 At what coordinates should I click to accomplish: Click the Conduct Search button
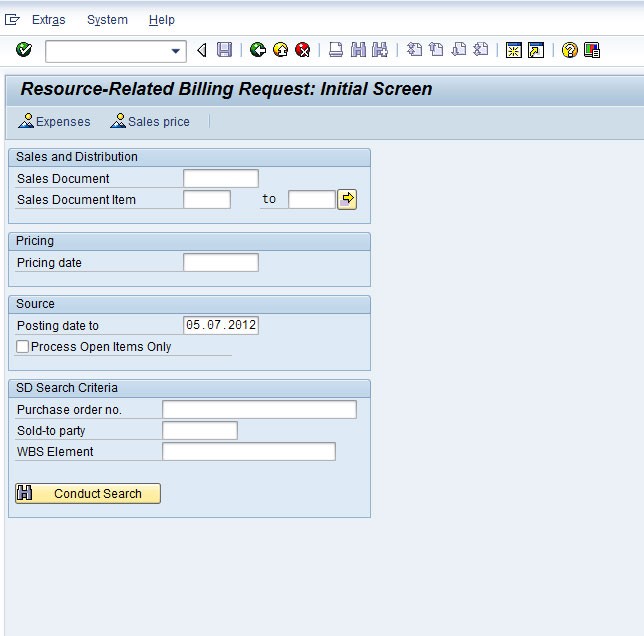[x=88, y=493]
